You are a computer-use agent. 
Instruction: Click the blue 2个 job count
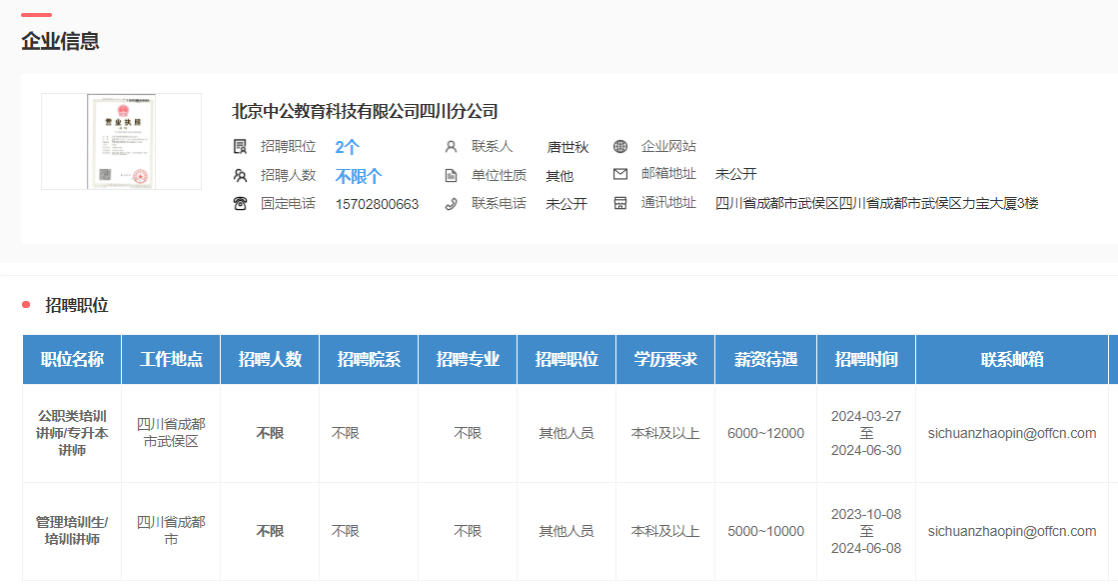[x=347, y=147]
